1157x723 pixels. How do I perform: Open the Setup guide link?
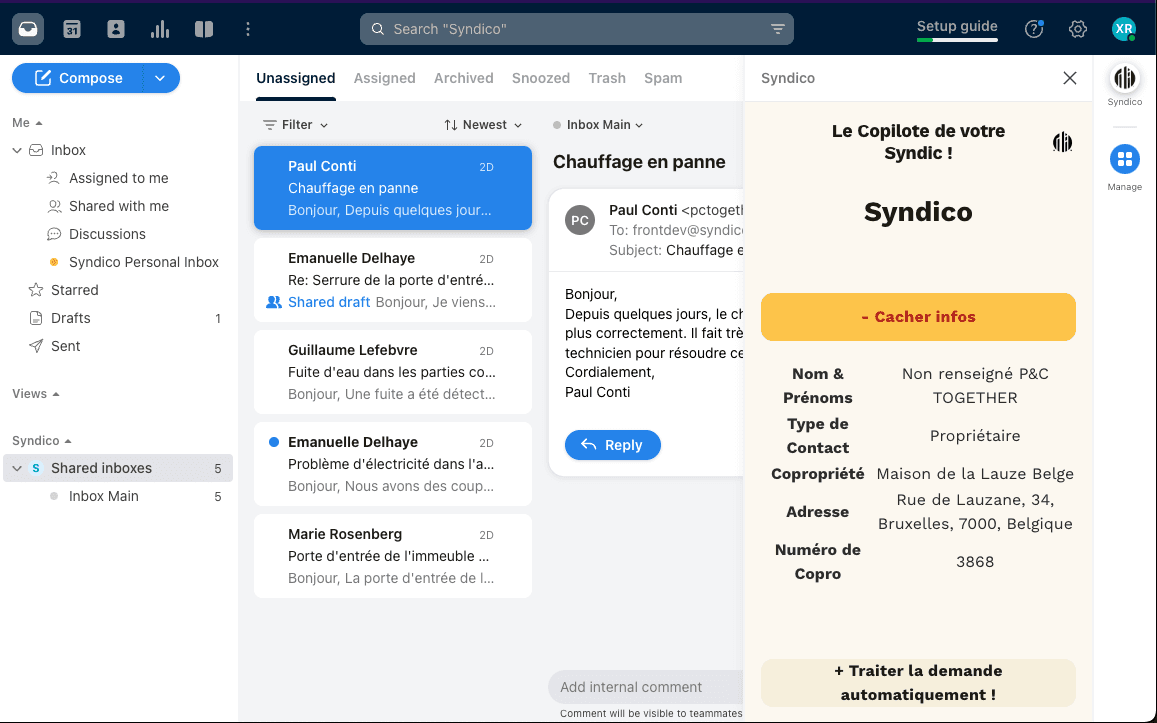click(x=957, y=26)
